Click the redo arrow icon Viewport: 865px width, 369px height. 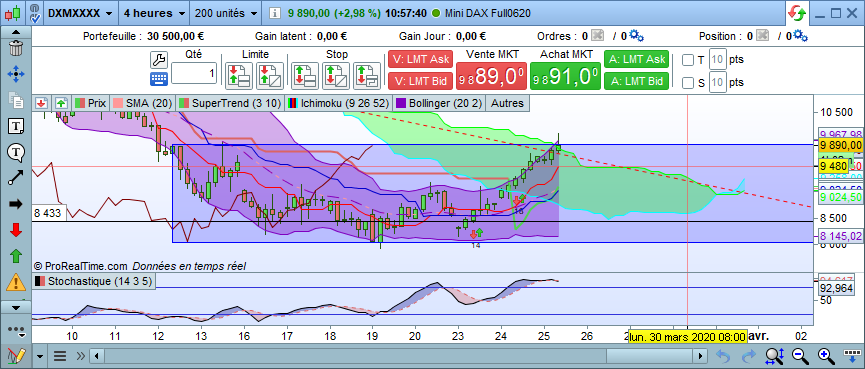(x=749, y=356)
